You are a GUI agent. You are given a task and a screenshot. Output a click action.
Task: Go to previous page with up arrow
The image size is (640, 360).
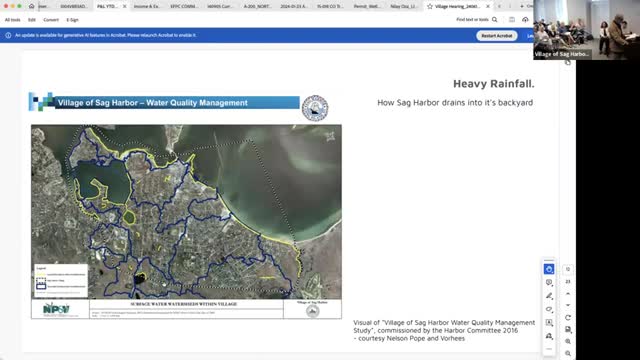[x=568, y=293]
